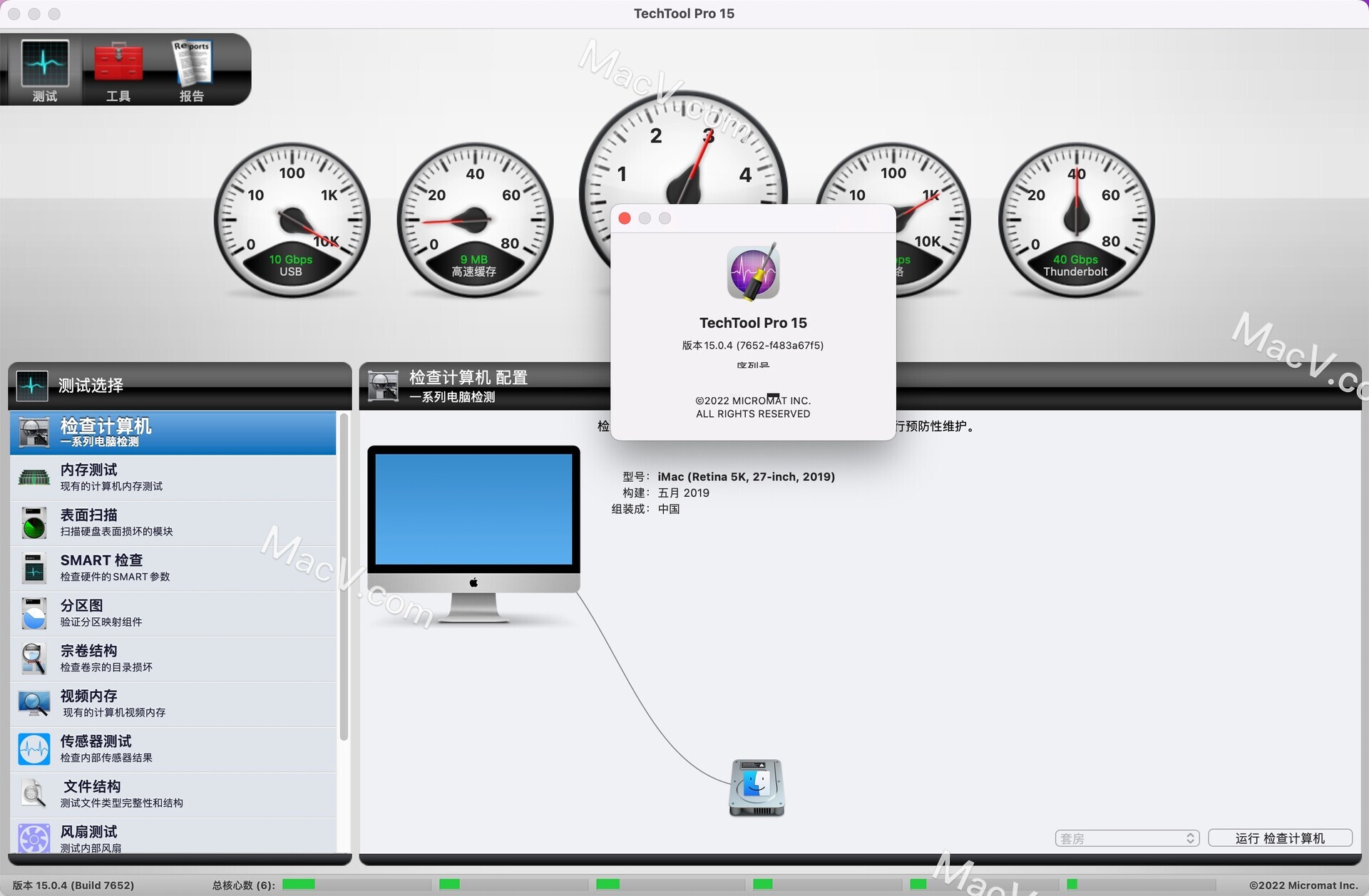Click the 版本 15.0.4 (Build 7652) status text
The width and height of the screenshot is (1369, 896).
(73, 885)
